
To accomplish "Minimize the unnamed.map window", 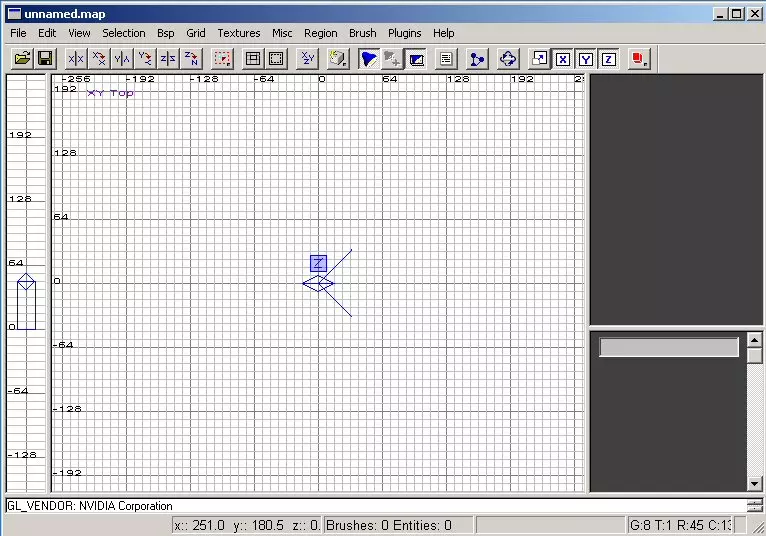I will [x=720, y=14].
